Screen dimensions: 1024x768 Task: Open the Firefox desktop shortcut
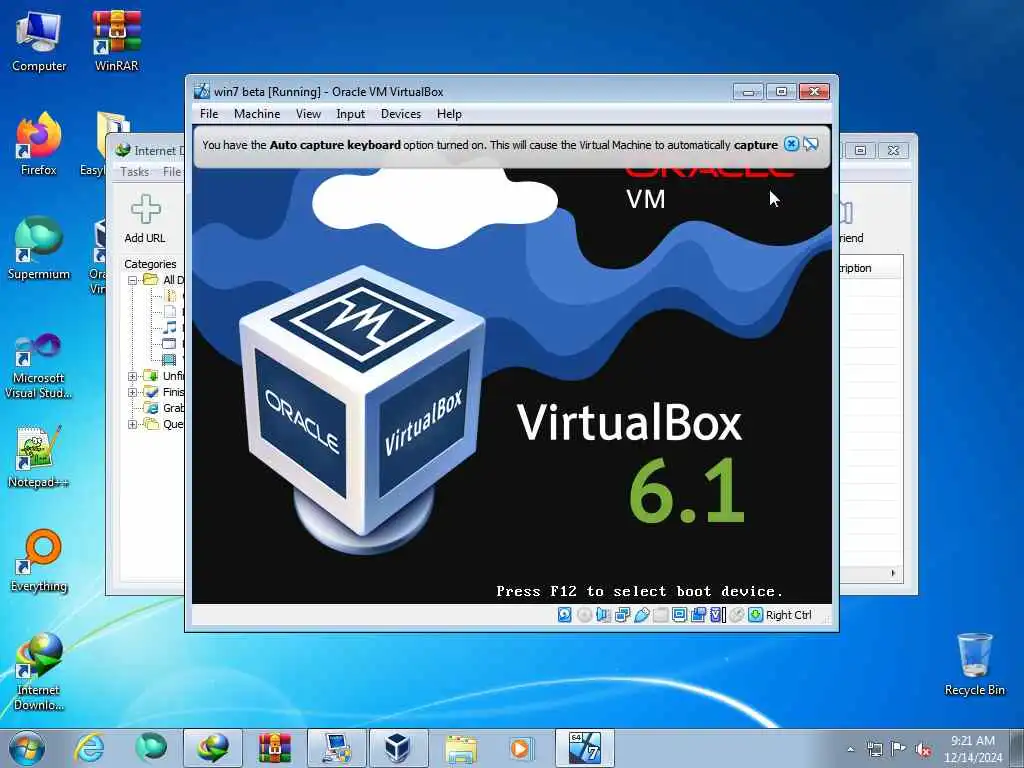coord(39,144)
